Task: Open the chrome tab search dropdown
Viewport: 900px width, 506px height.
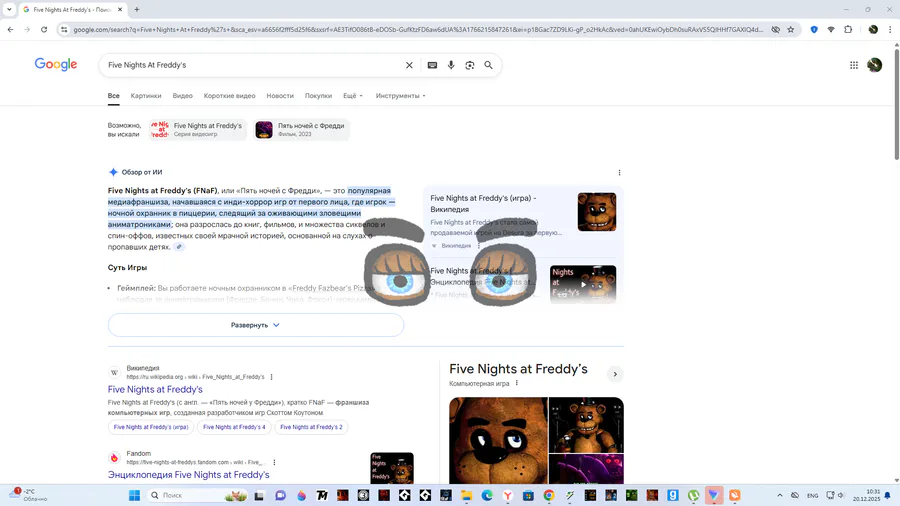Action: click(9, 9)
